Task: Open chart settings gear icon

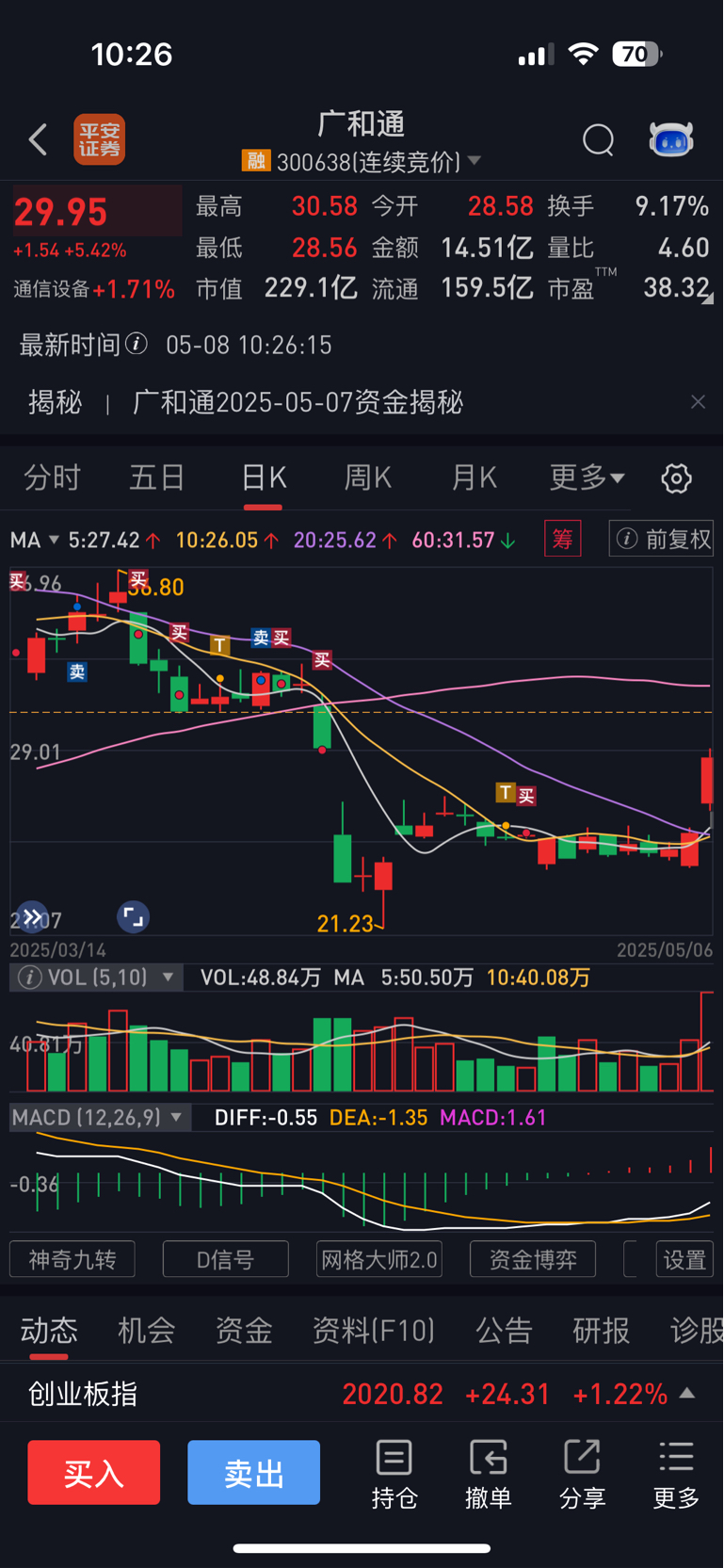Action: (x=676, y=478)
